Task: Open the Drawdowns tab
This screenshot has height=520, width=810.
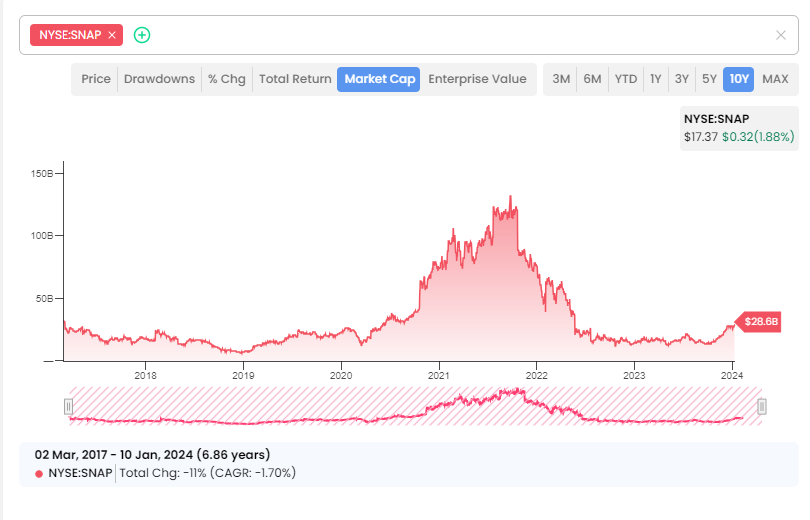Action: [159, 79]
